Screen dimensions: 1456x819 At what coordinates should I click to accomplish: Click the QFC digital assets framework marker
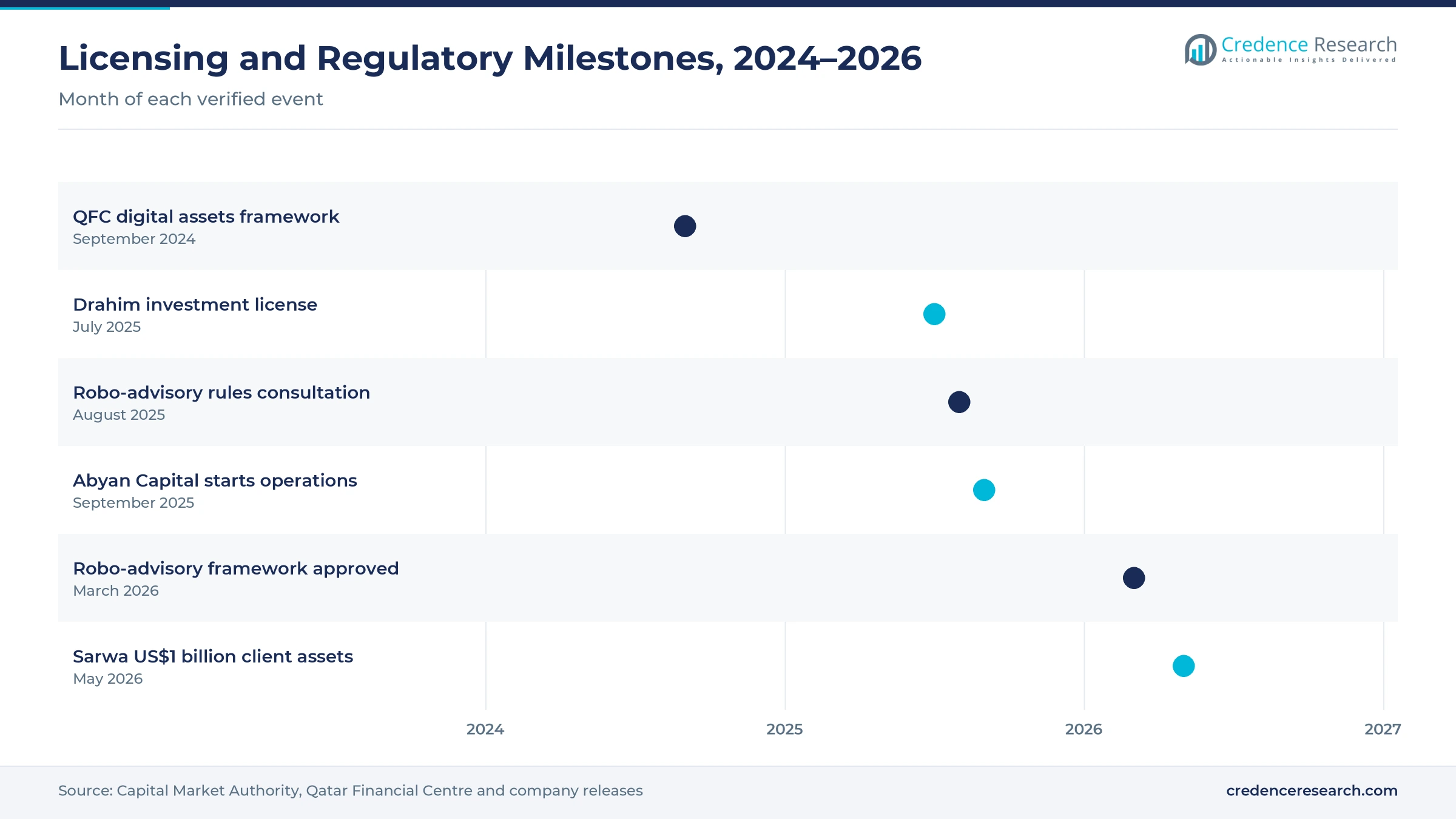click(685, 226)
